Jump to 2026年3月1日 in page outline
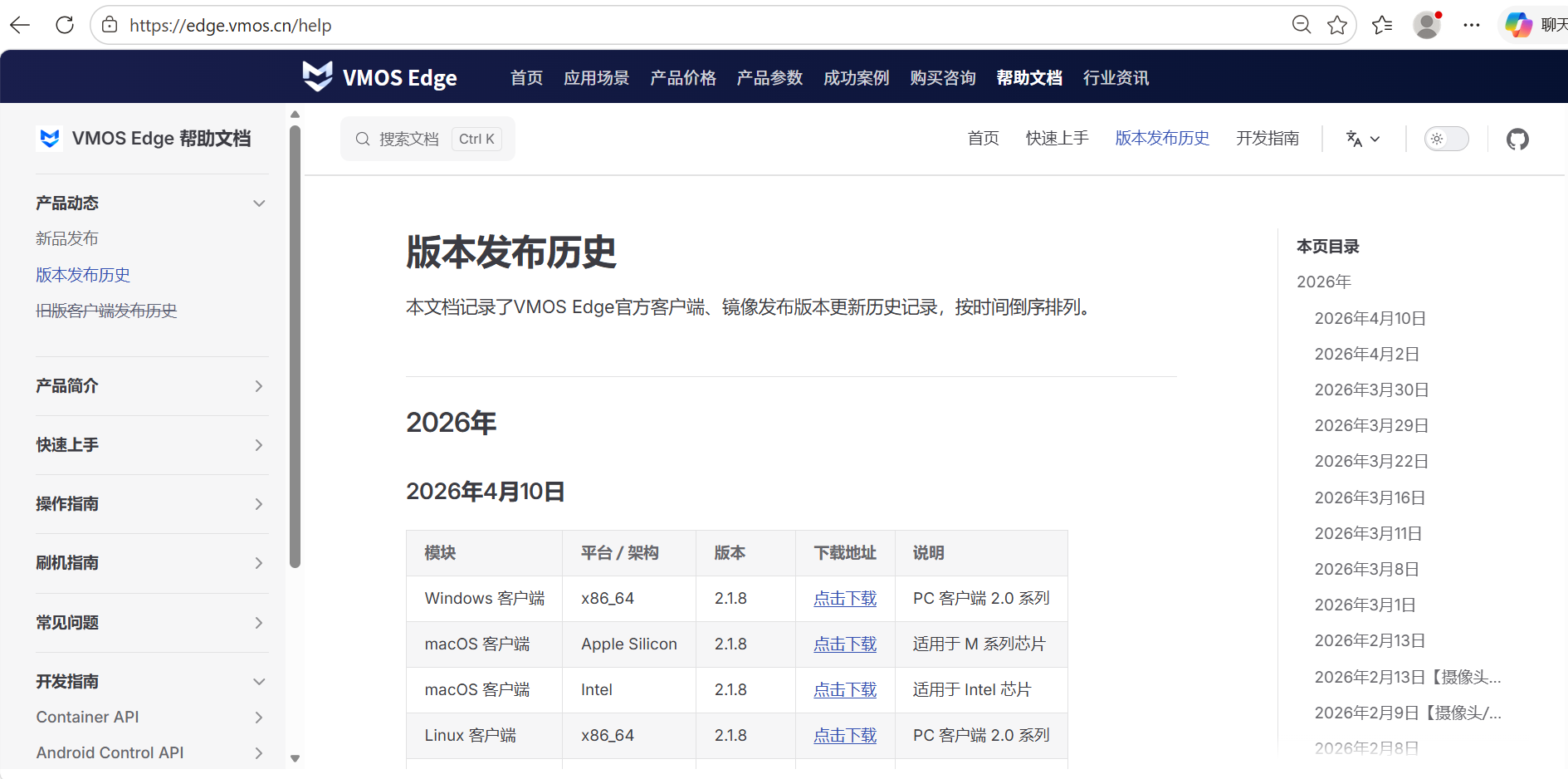Screen dimensions: 1568x779 [x=1365, y=605]
